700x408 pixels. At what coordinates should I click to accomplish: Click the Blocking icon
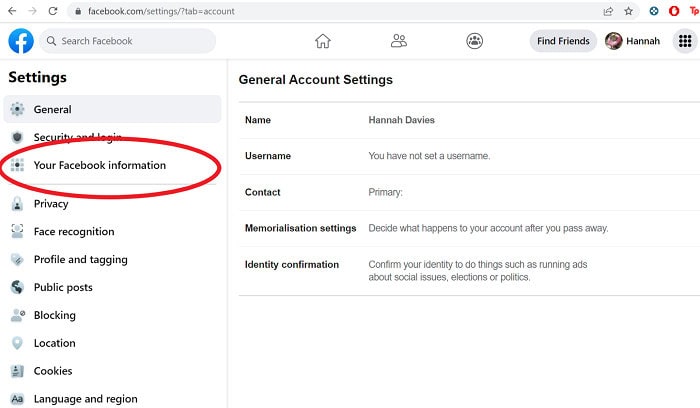17,315
